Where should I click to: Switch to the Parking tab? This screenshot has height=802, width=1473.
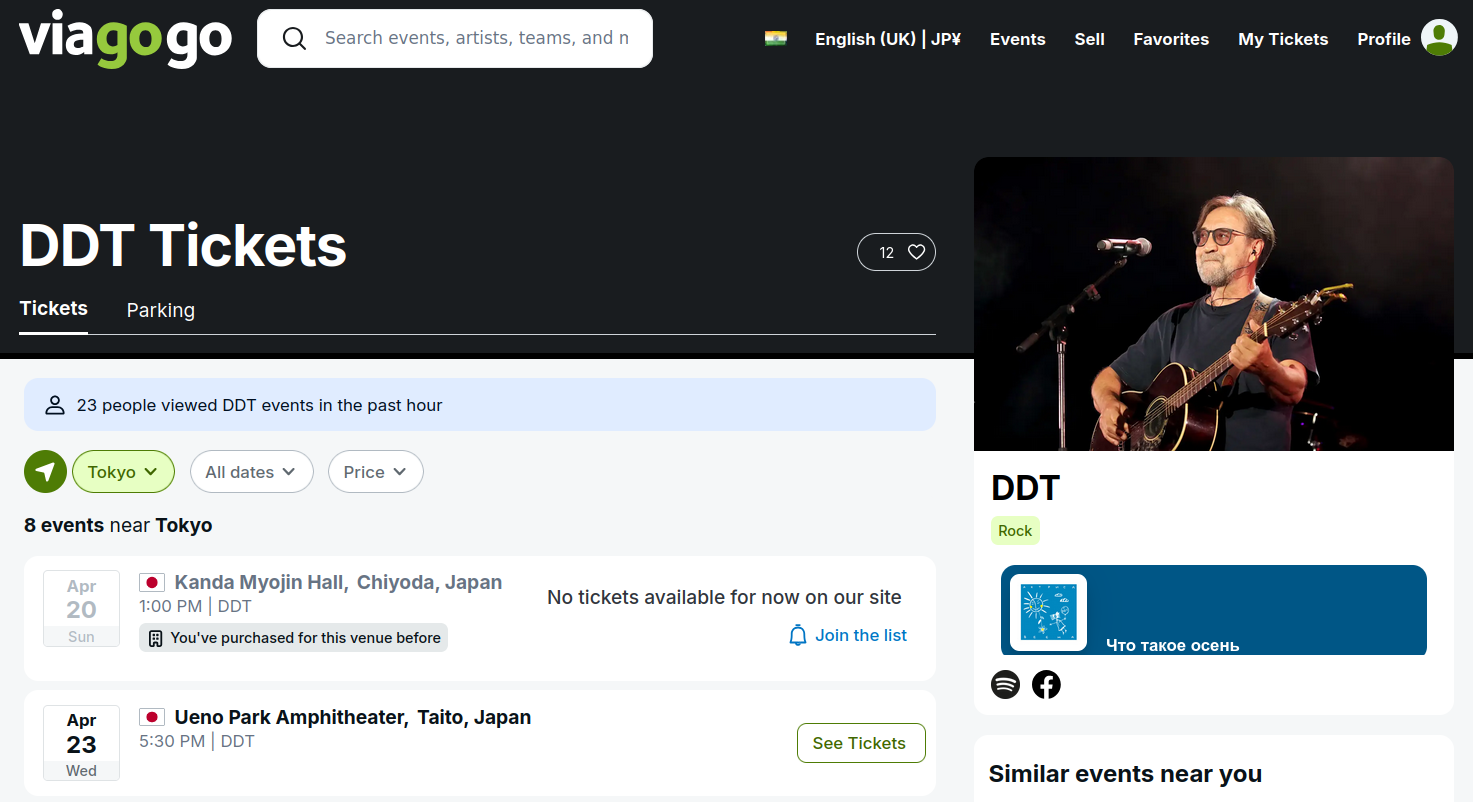[x=161, y=310]
